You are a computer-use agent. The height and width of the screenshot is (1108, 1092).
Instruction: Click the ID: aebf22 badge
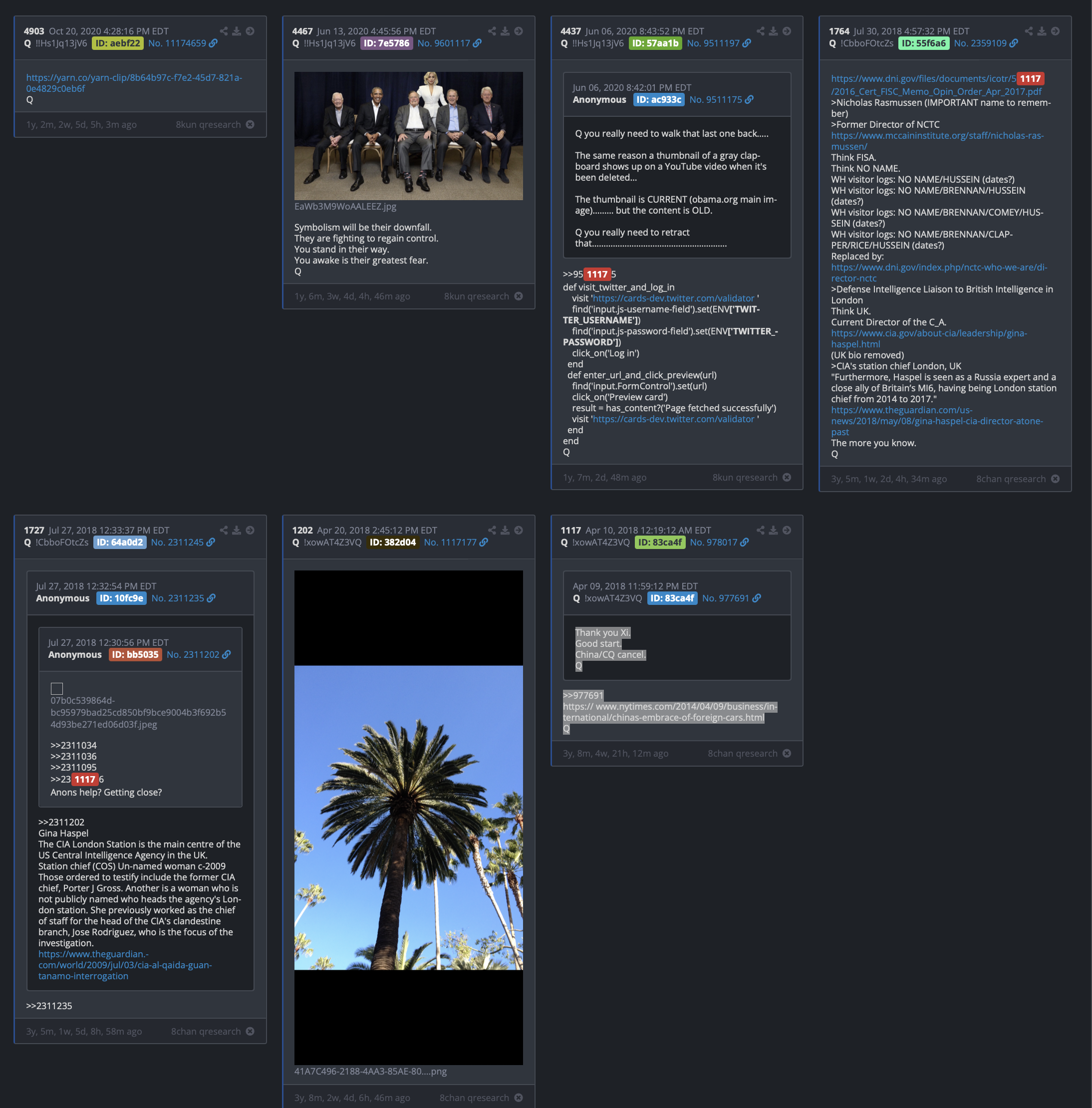pos(118,43)
